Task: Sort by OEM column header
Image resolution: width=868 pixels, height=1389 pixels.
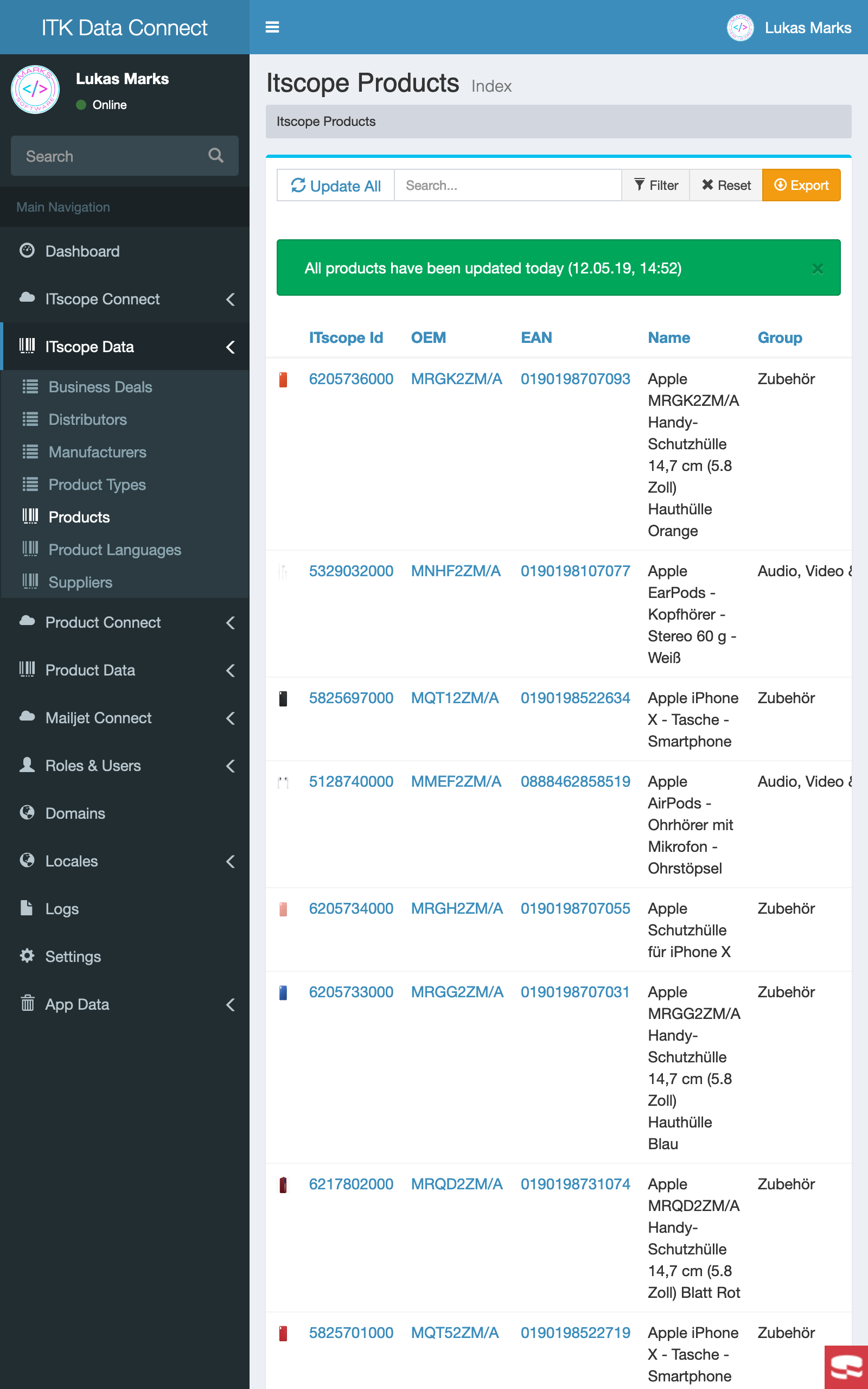Action: (428, 337)
